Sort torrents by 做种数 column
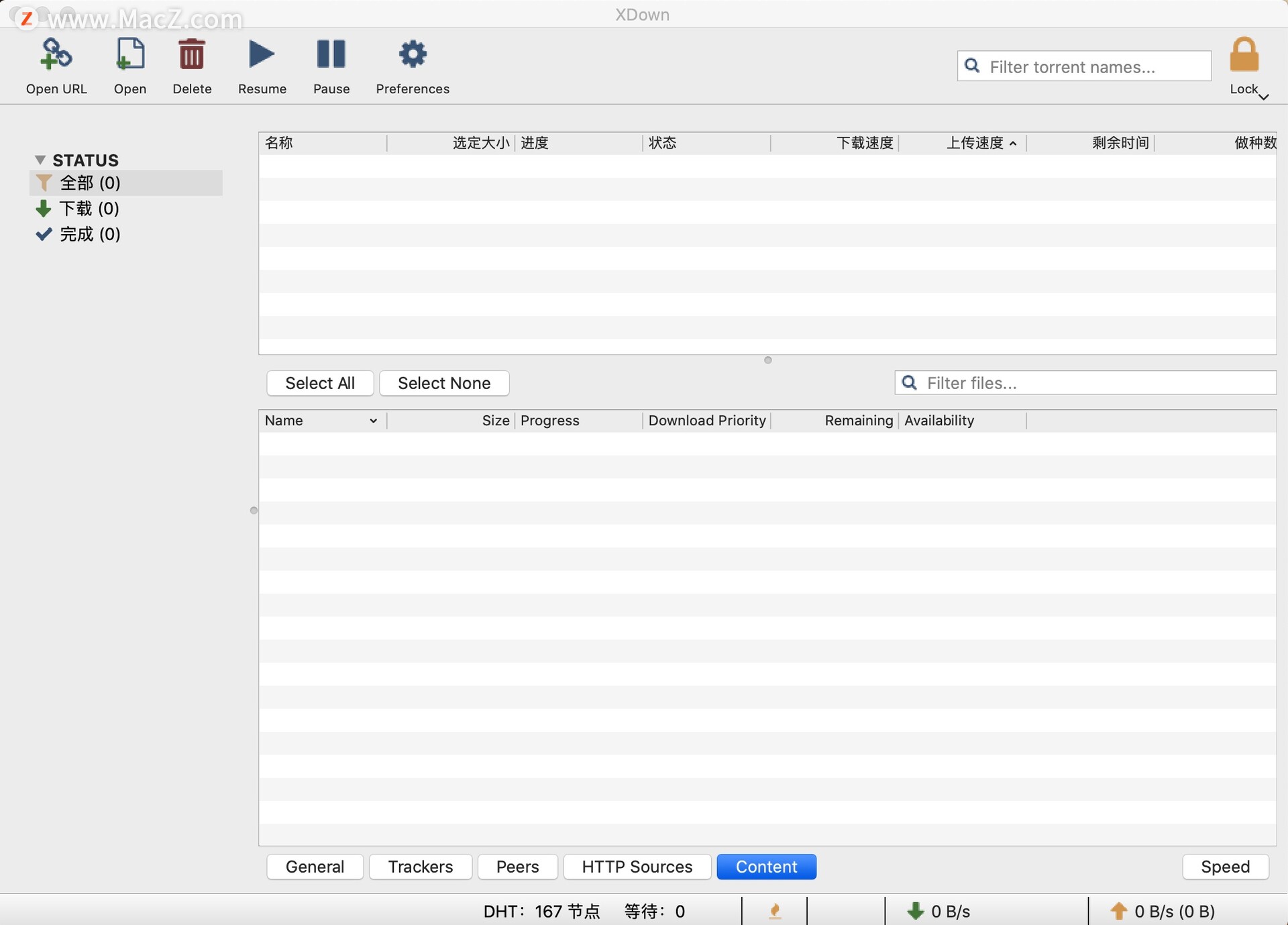Screen dimensions: 1288x925 pos(1216,143)
